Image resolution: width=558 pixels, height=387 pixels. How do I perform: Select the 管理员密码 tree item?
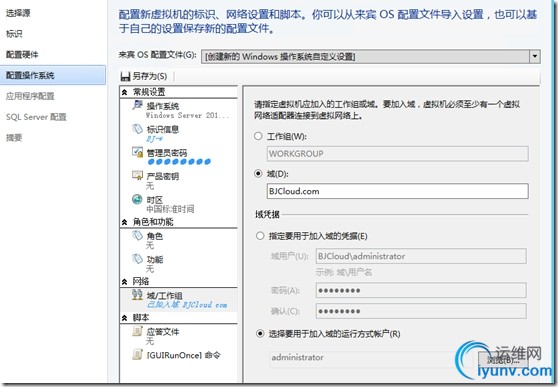pos(179,157)
